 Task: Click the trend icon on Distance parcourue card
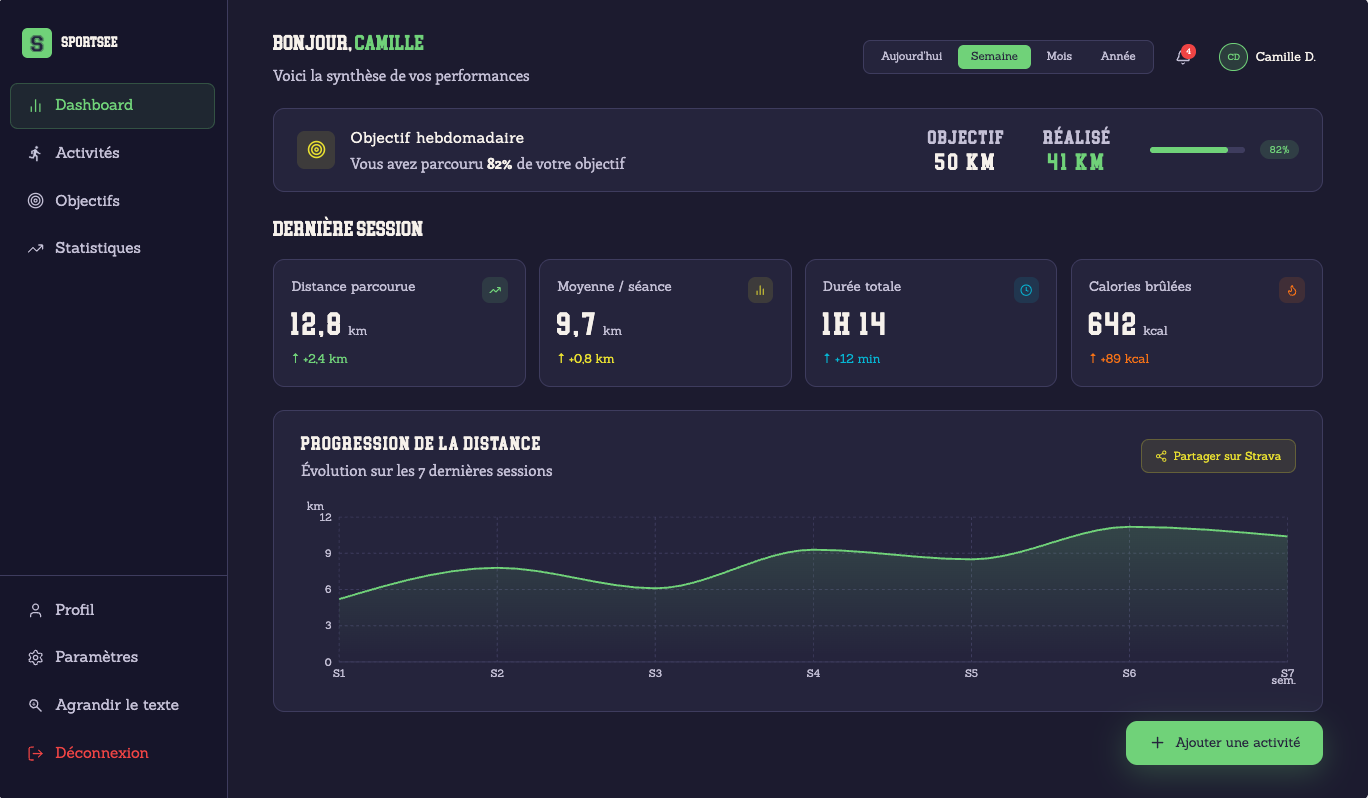pos(495,290)
